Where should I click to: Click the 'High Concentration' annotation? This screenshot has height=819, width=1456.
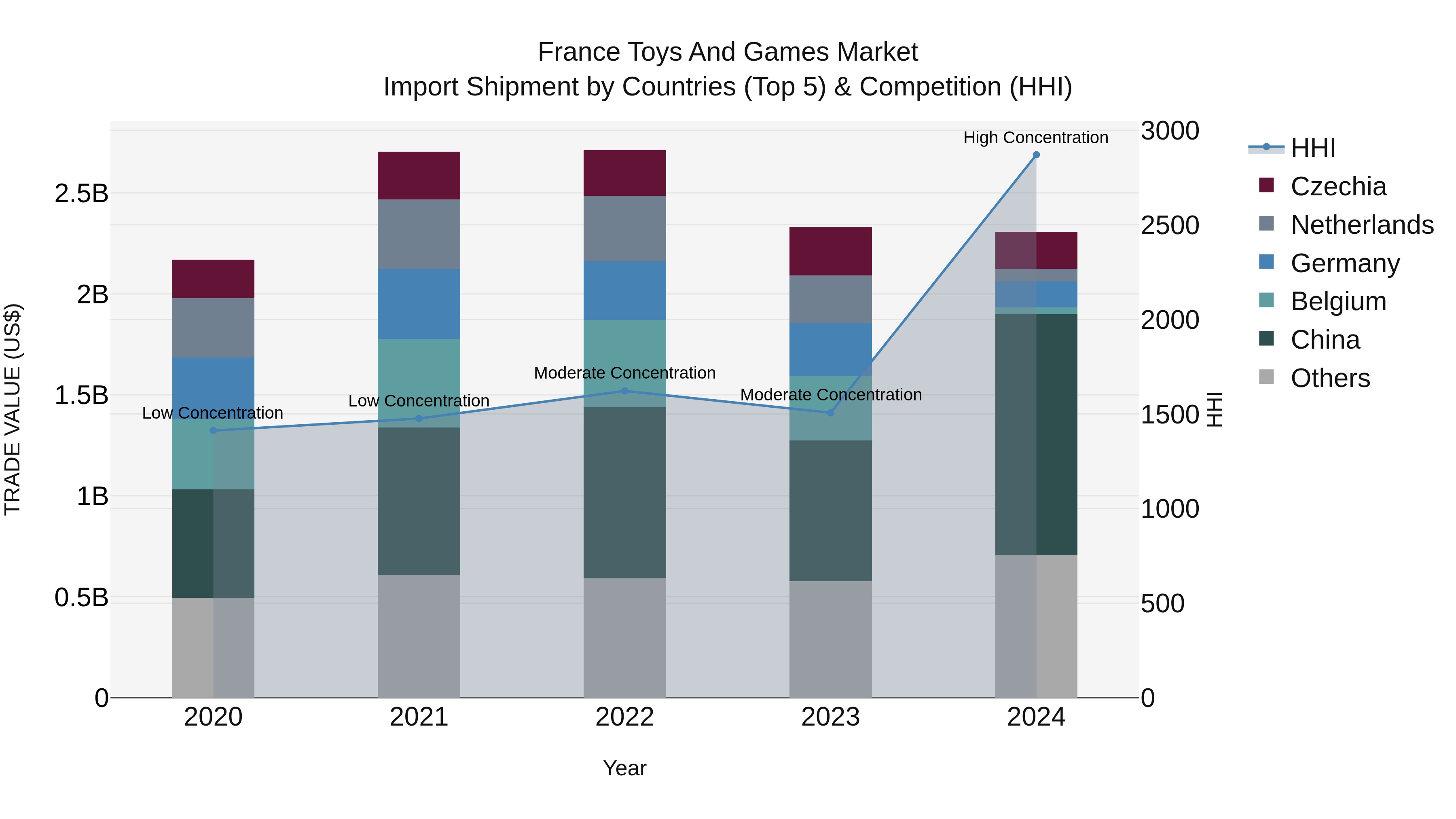click(x=1035, y=138)
